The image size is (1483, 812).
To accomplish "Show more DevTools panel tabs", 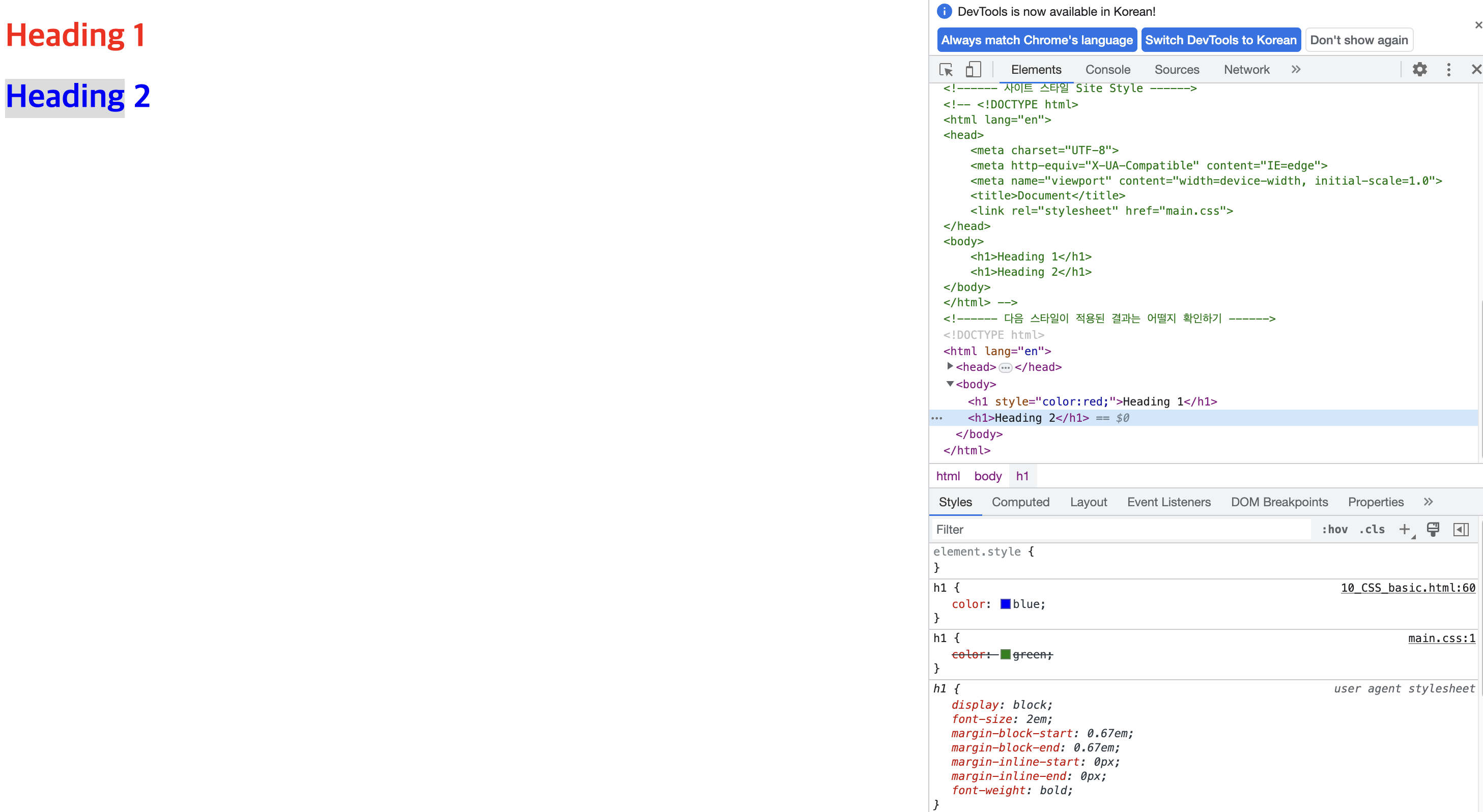I will coord(1295,70).
